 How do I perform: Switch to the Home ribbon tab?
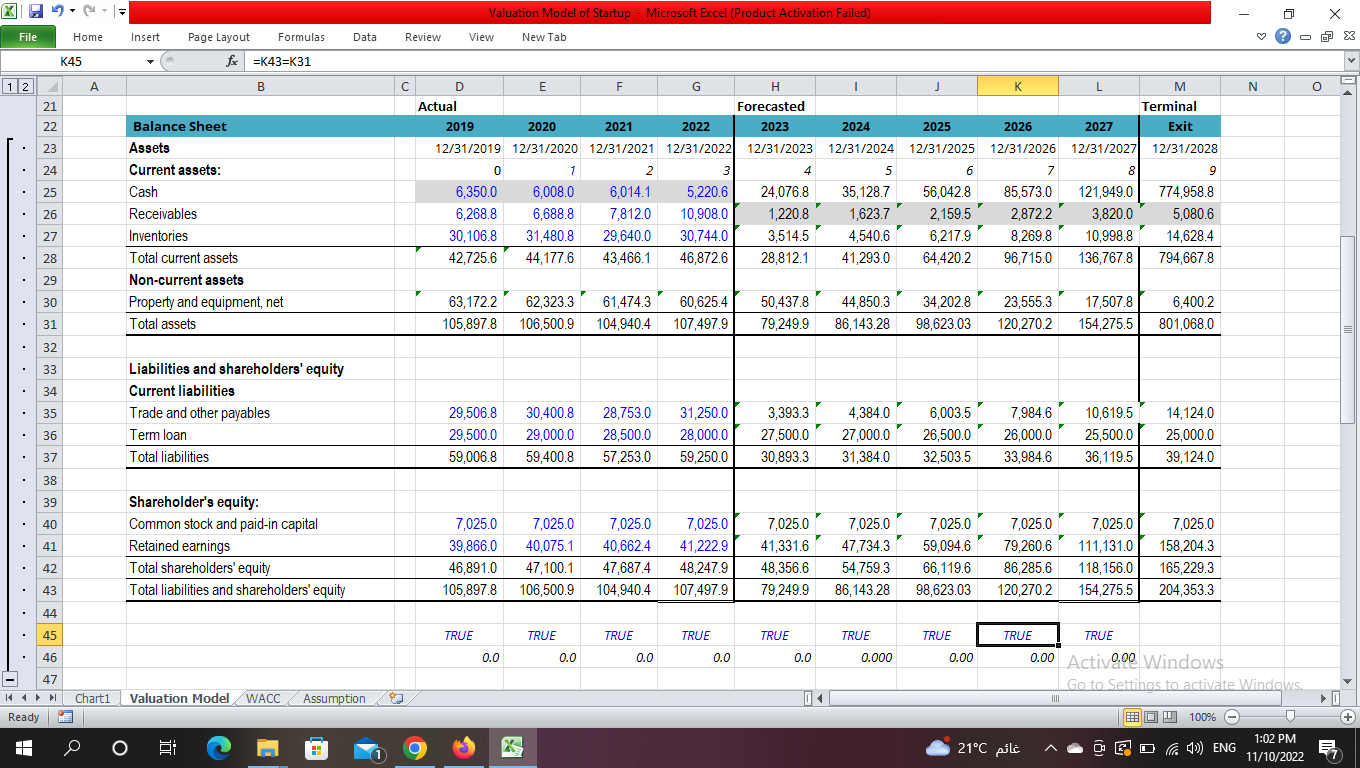[x=88, y=37]
